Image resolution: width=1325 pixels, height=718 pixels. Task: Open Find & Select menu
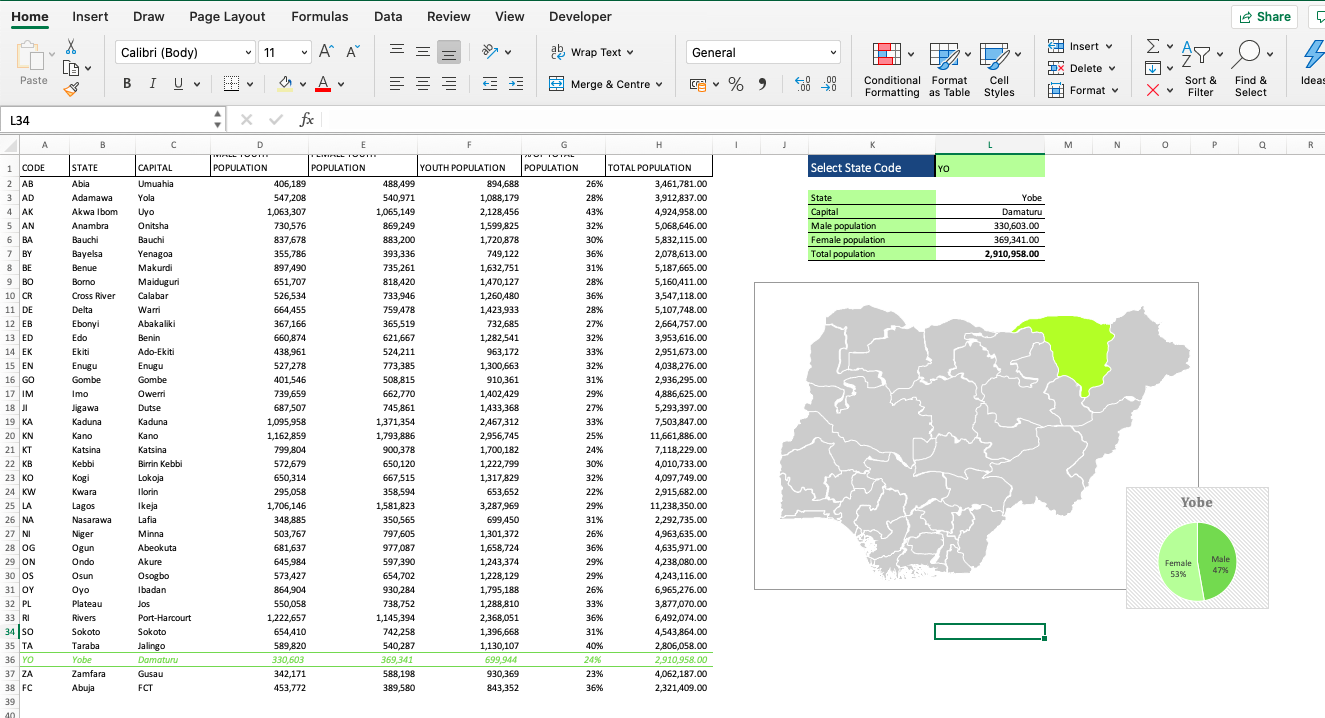(x=1250, y=69)
